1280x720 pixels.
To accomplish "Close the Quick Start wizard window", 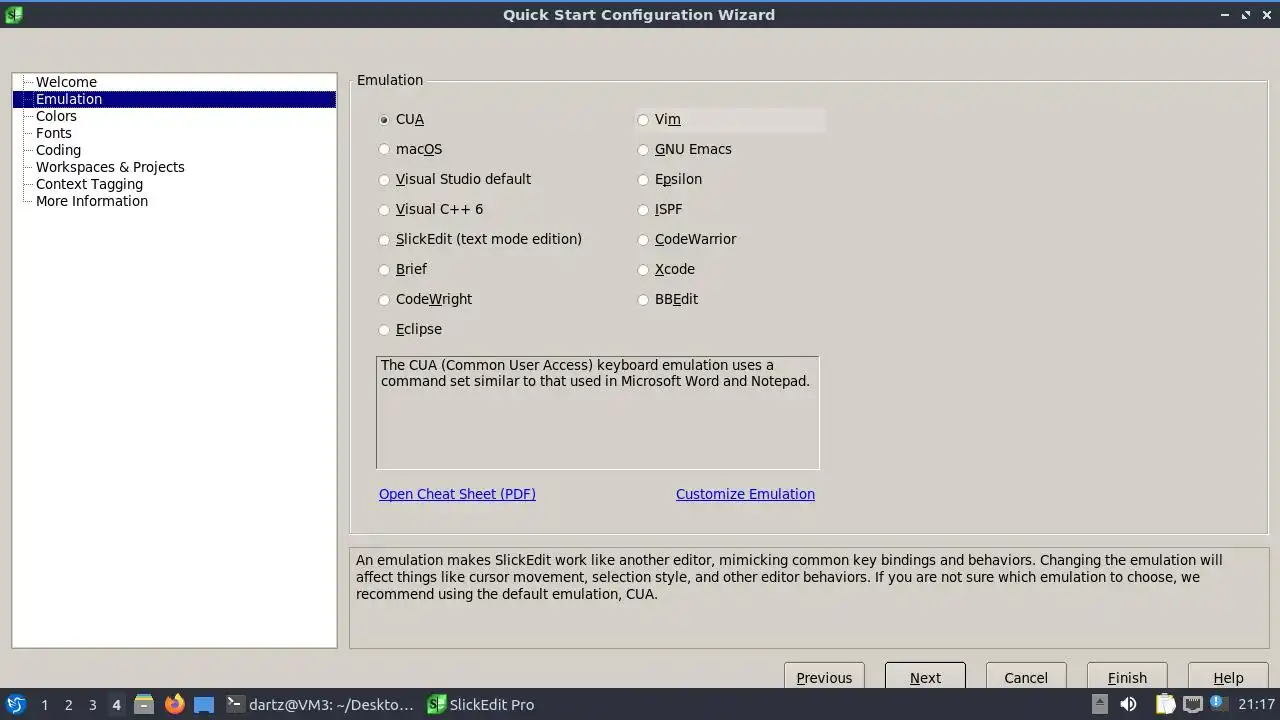I will (x=1266, y=14).
